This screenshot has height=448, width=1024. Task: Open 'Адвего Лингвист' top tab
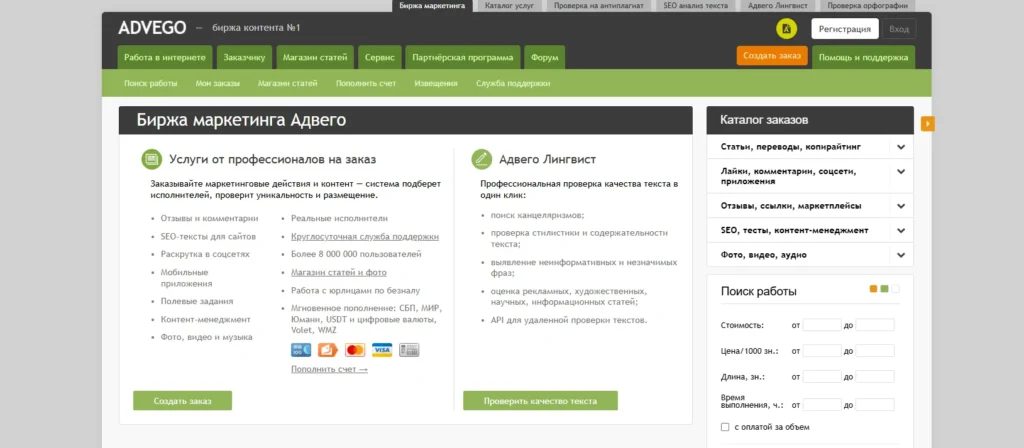pos(777,5)
